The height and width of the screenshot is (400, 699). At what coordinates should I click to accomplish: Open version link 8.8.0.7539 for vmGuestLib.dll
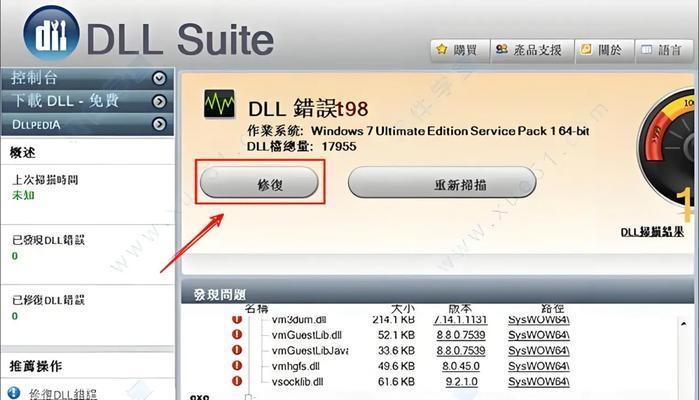pos(461,335)
